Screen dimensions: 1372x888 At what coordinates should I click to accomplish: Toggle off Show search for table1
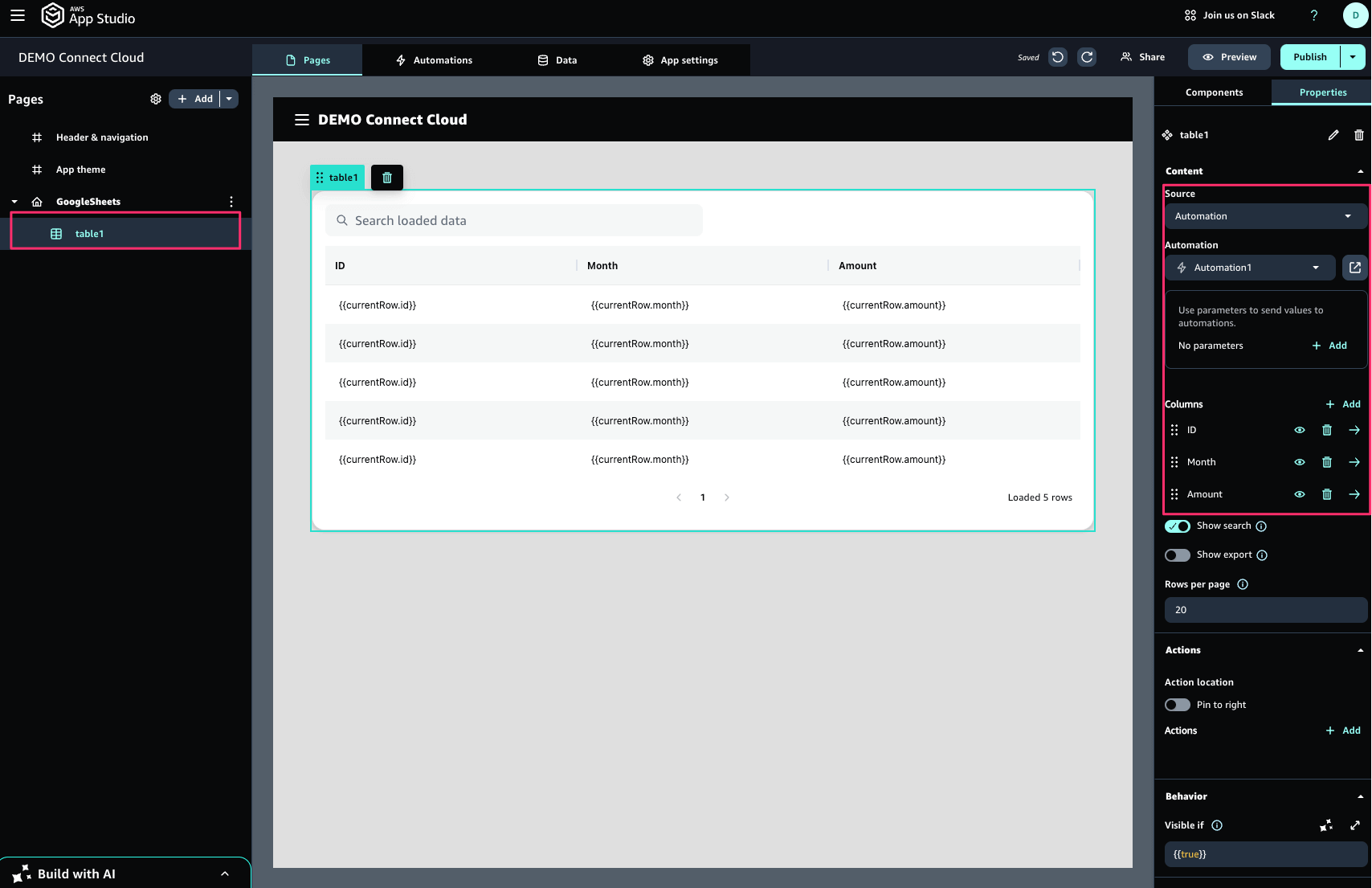click(1177, 526)
